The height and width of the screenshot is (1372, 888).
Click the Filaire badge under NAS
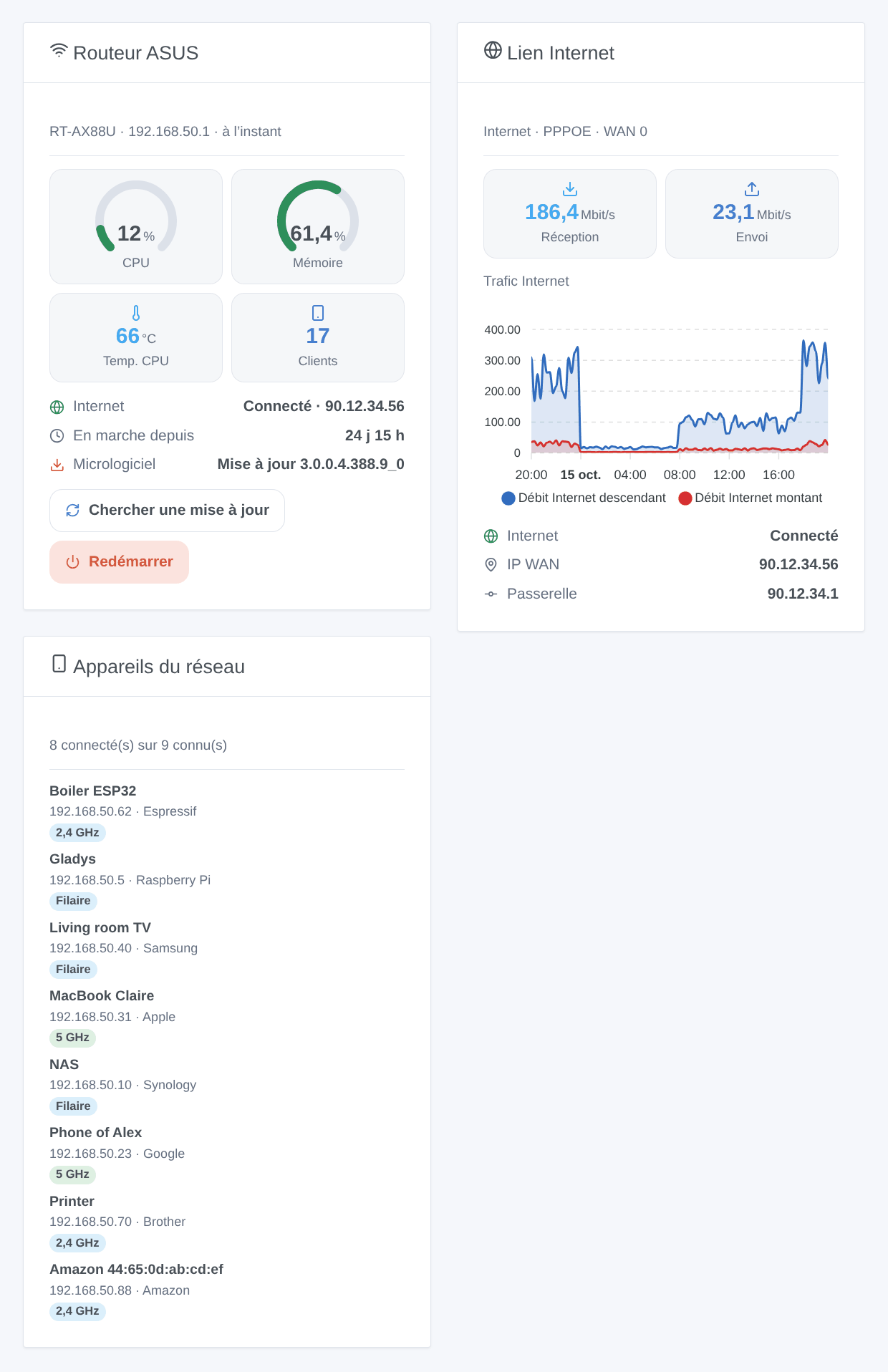pyautogui.click(x=73, y=1106)
